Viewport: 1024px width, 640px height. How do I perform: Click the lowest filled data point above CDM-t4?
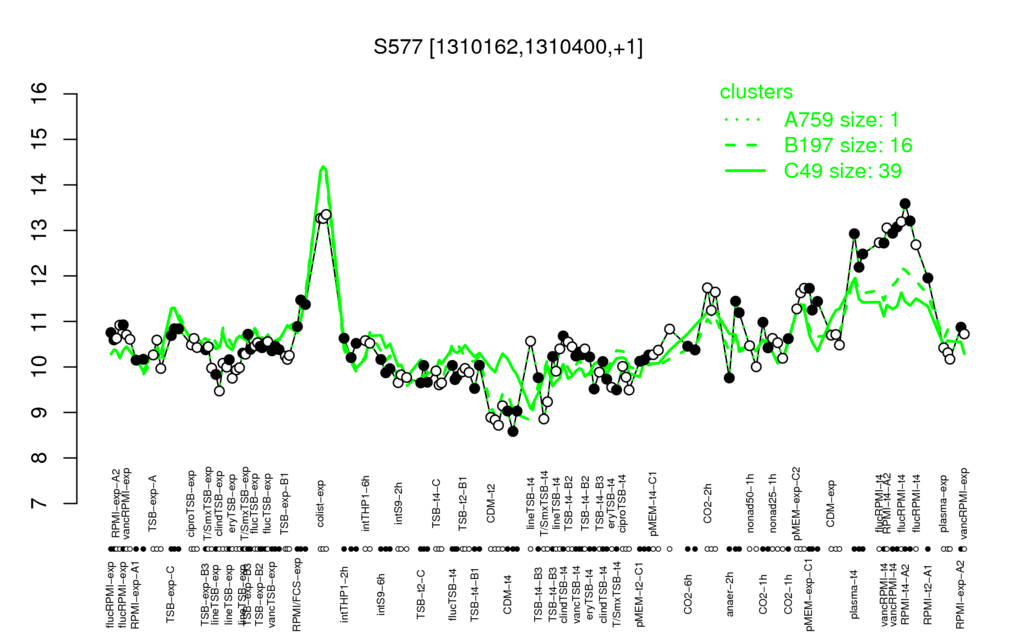pos(513,431)
